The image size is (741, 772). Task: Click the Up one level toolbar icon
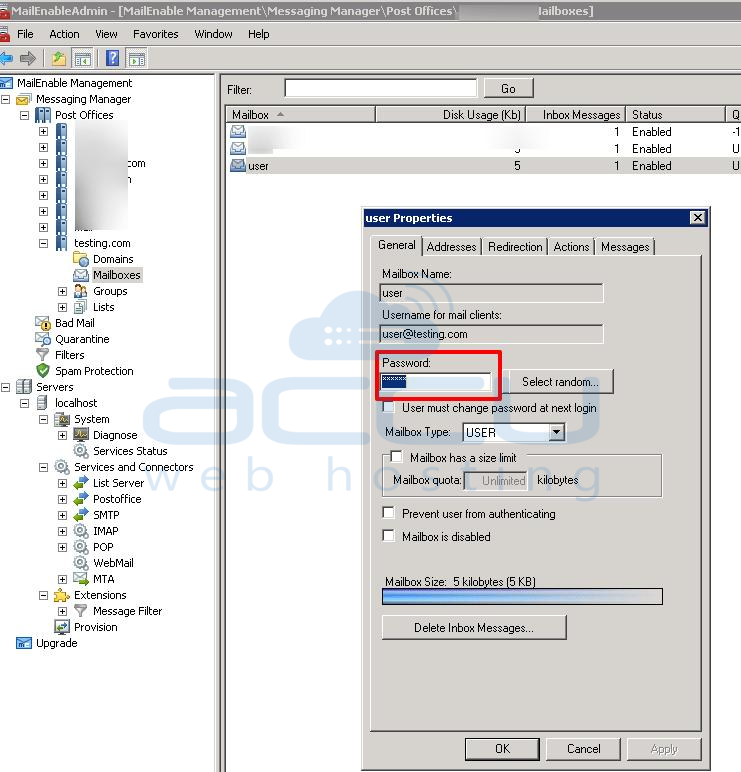coord(59,59)
